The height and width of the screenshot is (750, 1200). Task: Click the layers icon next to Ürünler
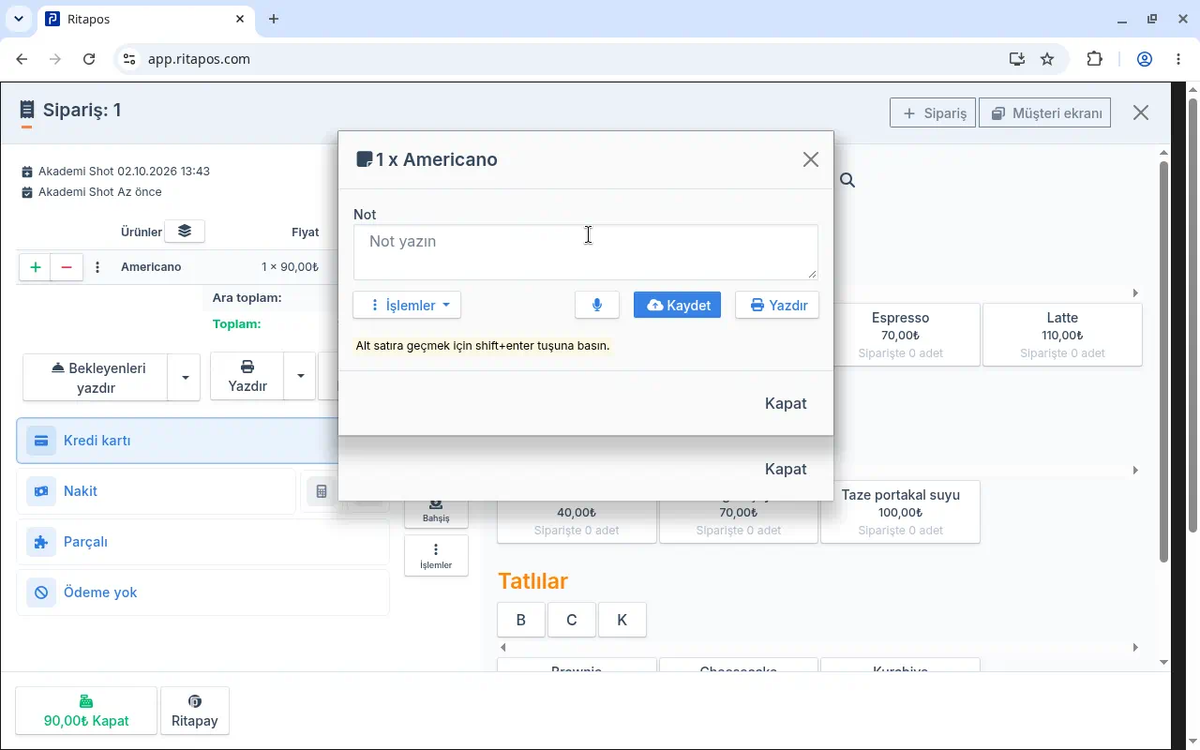tap(184, 231)
